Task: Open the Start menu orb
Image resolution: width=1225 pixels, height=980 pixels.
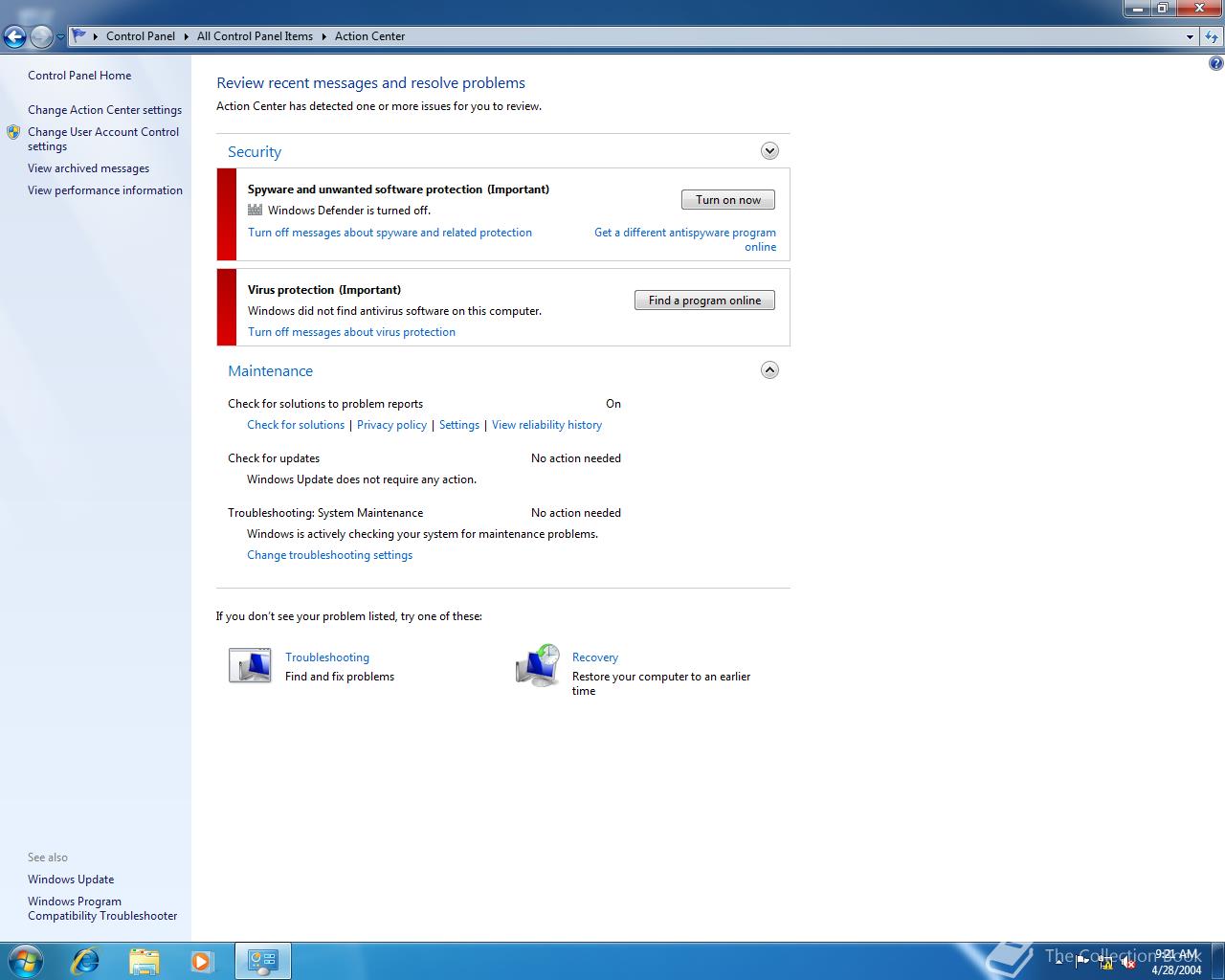Action: [26, 961]
